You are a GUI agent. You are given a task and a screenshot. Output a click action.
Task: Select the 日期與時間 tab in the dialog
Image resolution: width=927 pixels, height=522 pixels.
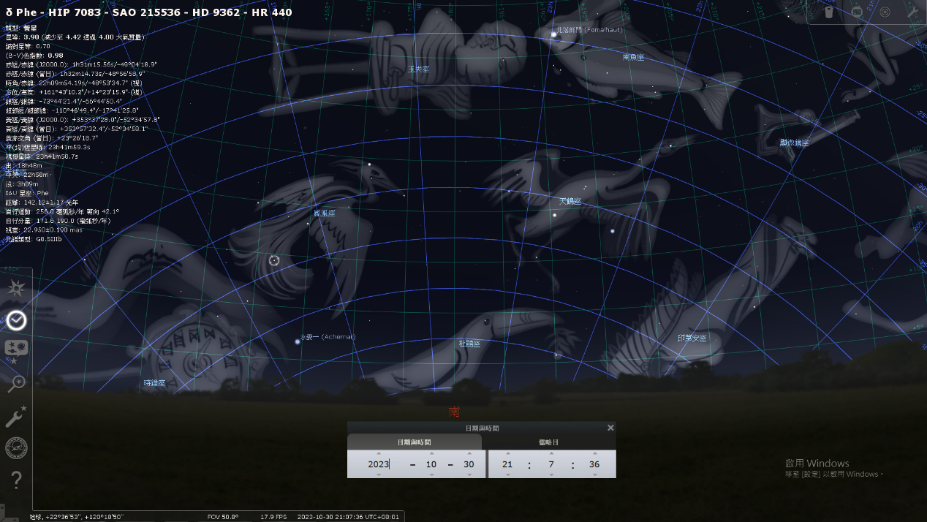[414, 441]
